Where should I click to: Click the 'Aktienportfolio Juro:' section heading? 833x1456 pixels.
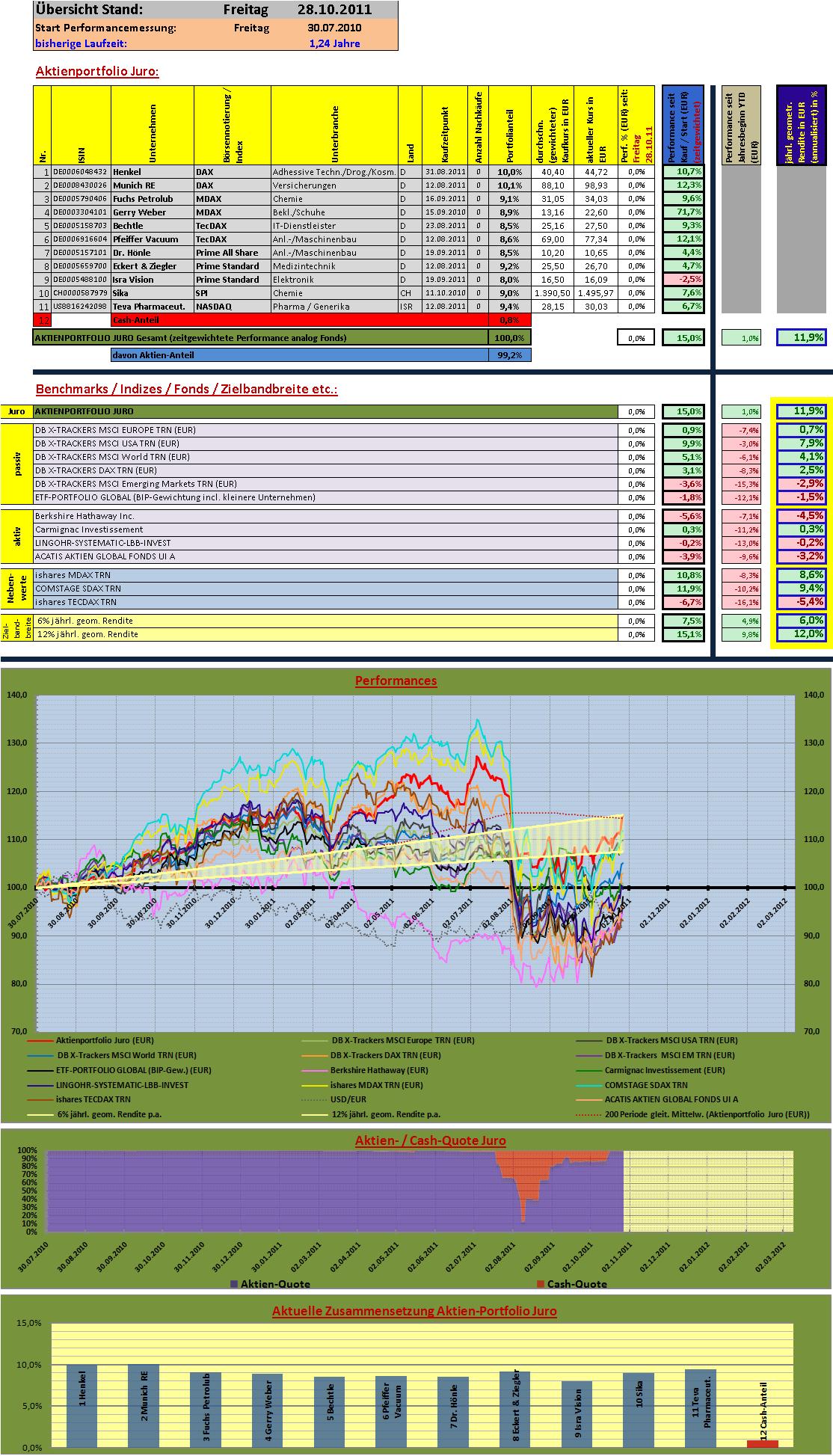(x=97, y=72)
